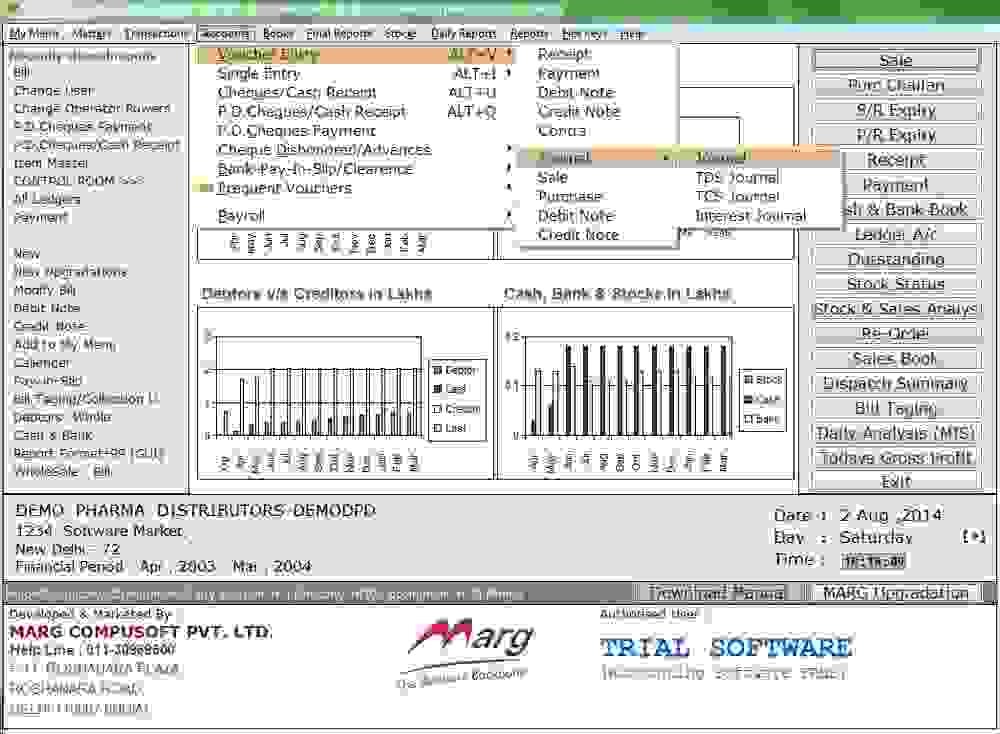Viewport: 1000px width, 734px height.
Task: Open the My Menu menu
Action: point(34,33)
